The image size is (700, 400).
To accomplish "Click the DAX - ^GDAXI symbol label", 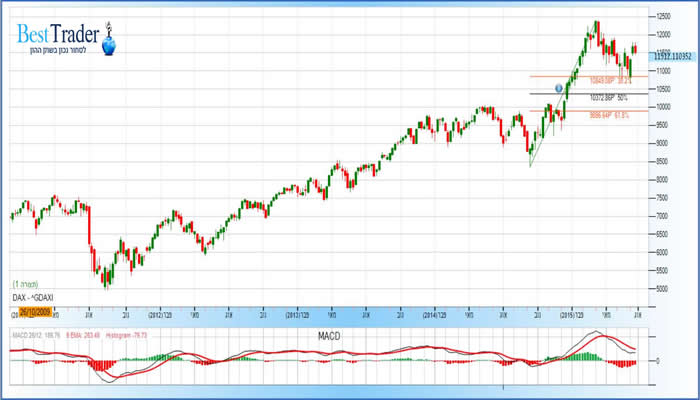I will tap(35, 299).
